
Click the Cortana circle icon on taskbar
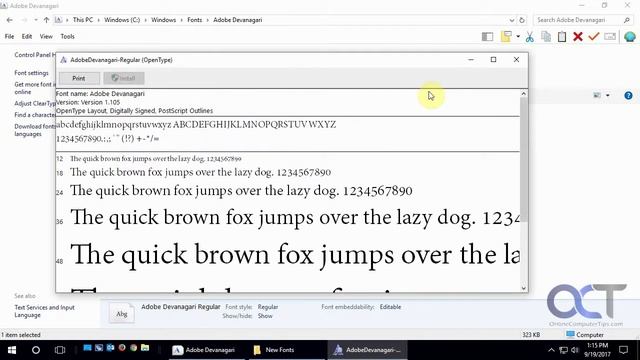point(36,350)
